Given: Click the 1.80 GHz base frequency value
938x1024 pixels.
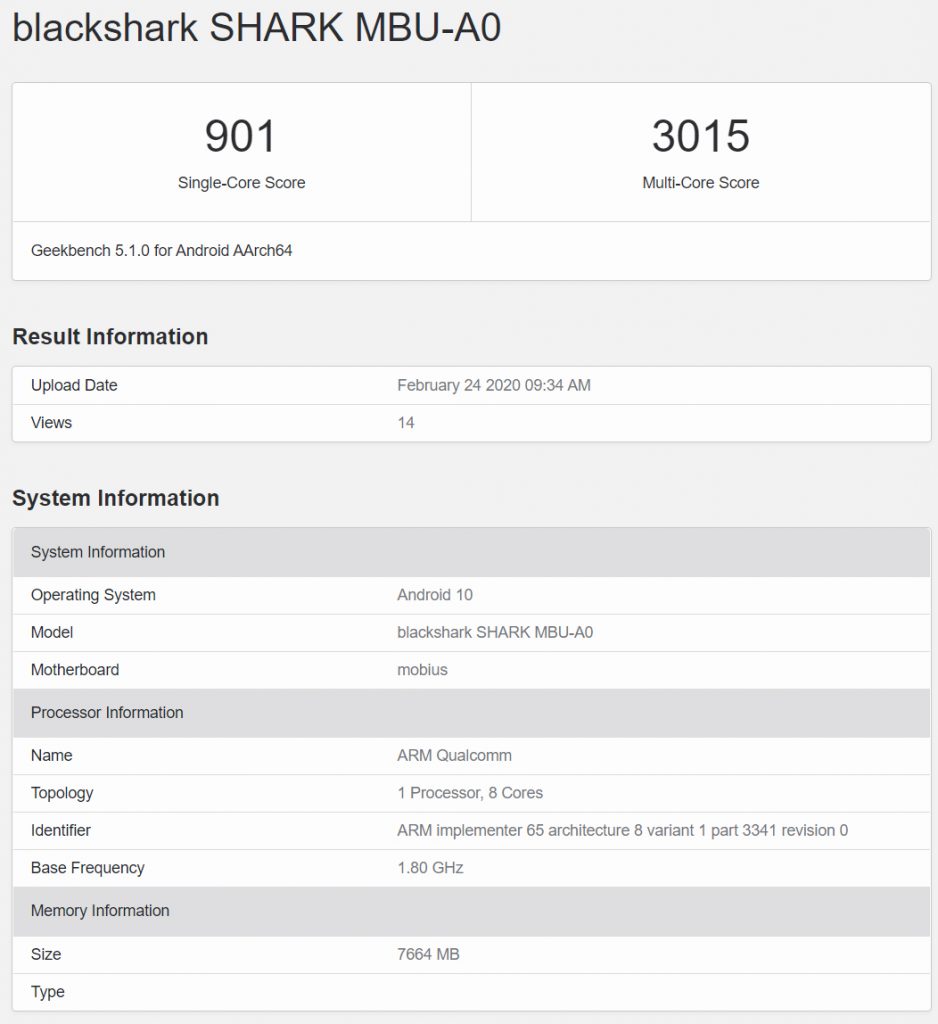Looking at the screenshot, I should click(x=430, y=868).
